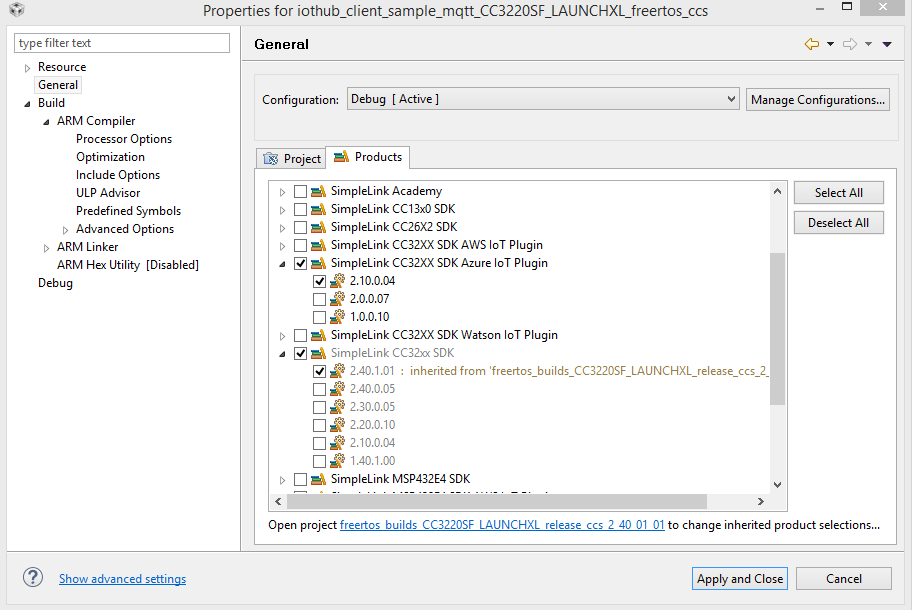
Task: Click the Select All button
Action: click(839, 193)
